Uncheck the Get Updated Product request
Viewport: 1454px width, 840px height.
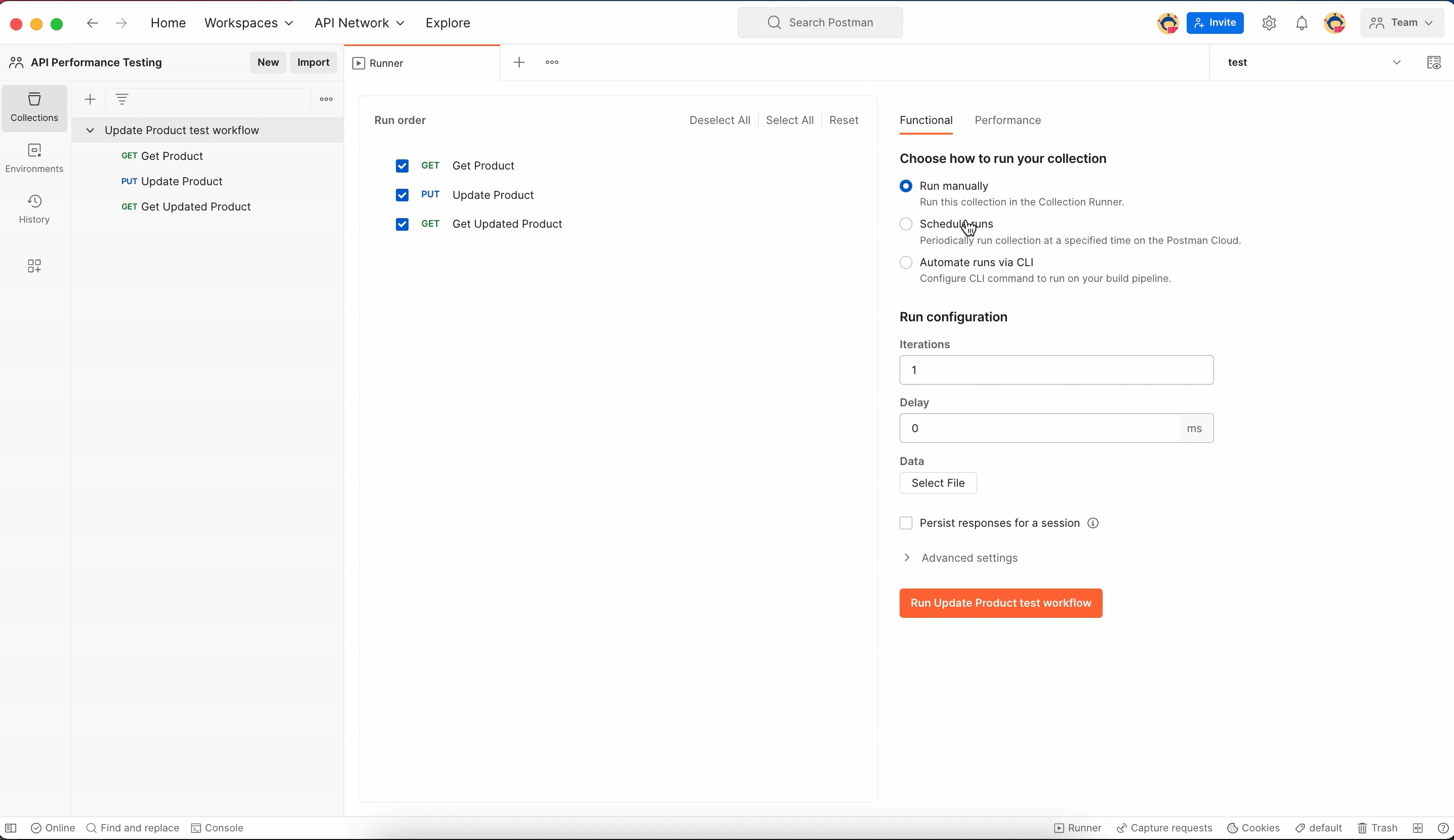pos(402,224)
